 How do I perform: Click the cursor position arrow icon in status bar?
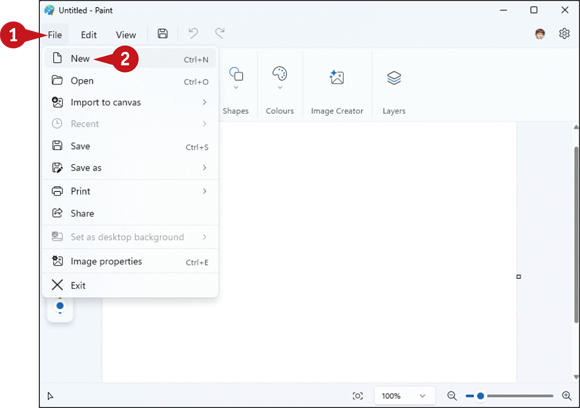pos(50,396)
